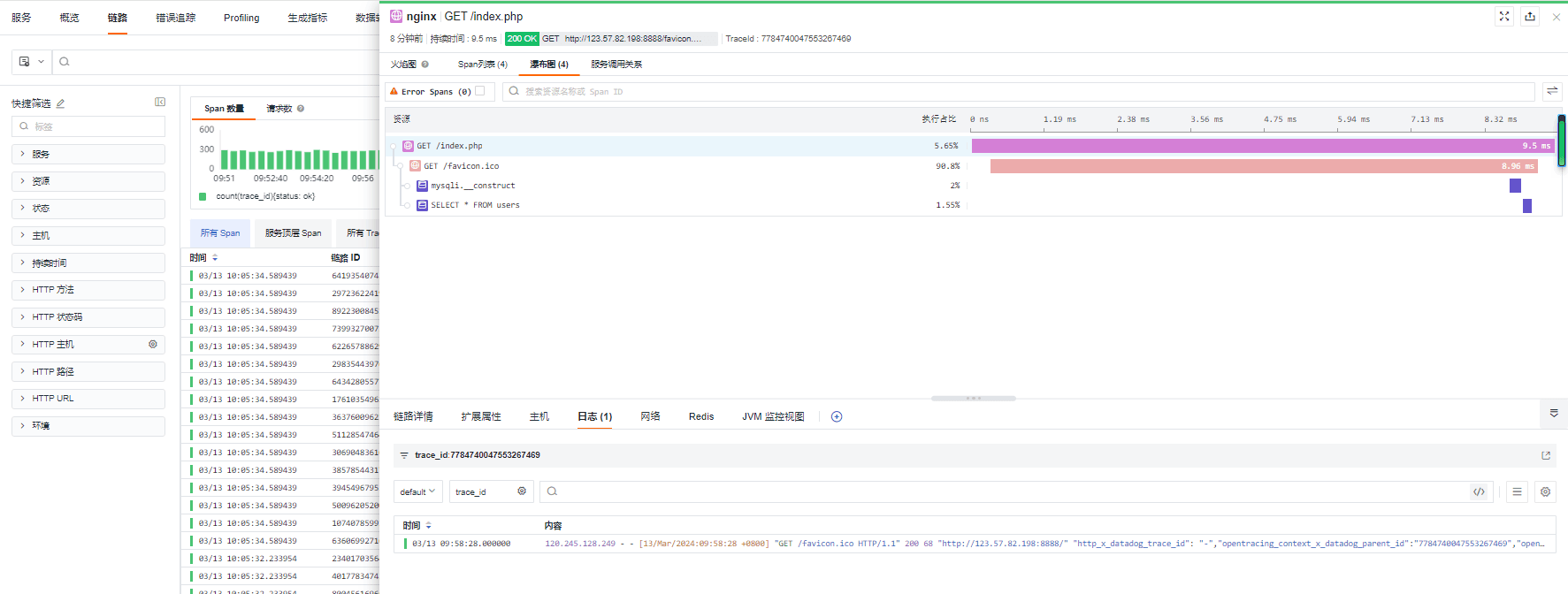Image resolution: width=1568 pixels, height=594 pixels.
Task: Check the Error Spans checkbox
Action: (480, 91)
